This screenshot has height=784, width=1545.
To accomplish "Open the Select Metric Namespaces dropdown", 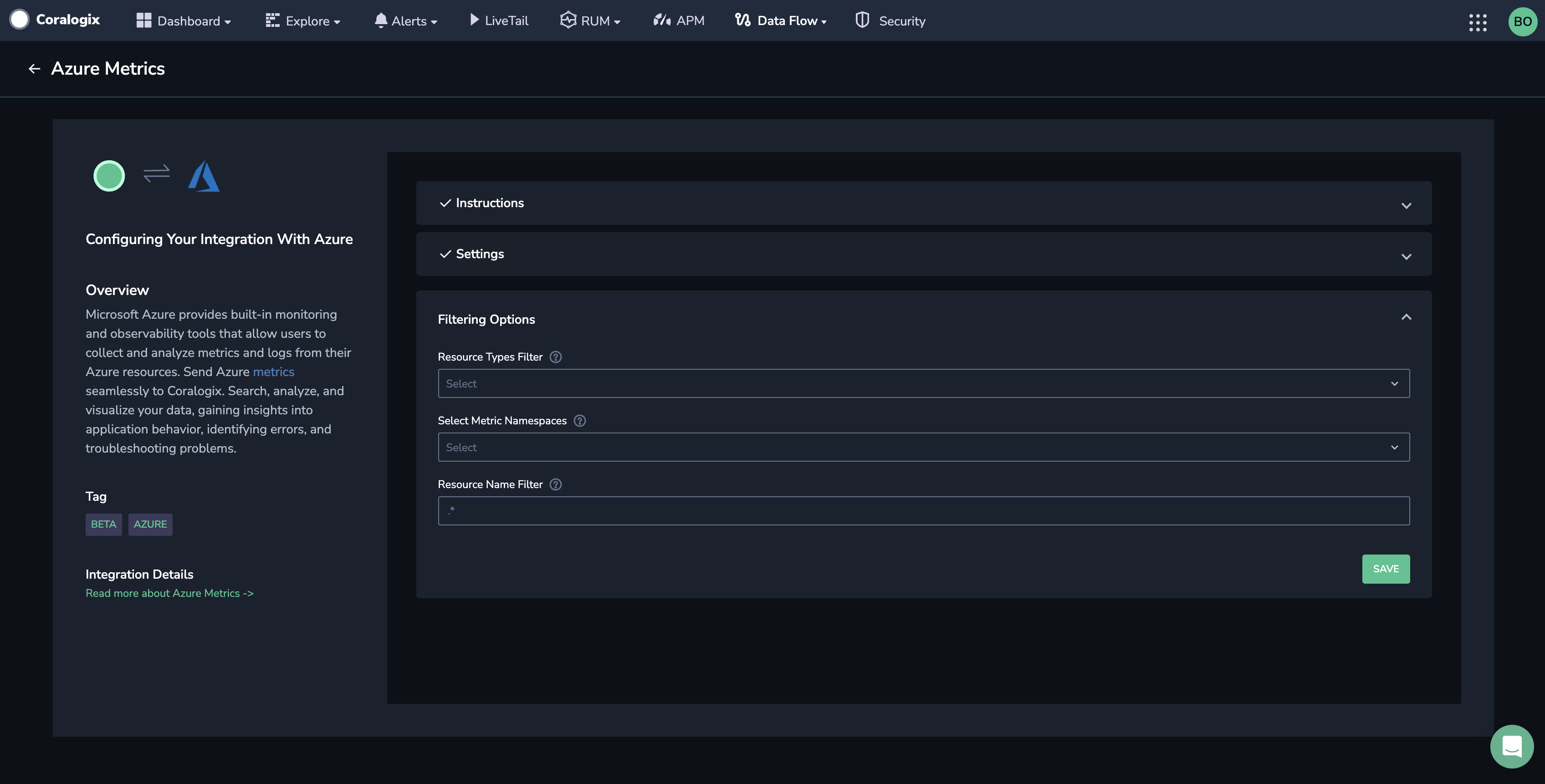I will pyautogui.click(x=924, y=447).
